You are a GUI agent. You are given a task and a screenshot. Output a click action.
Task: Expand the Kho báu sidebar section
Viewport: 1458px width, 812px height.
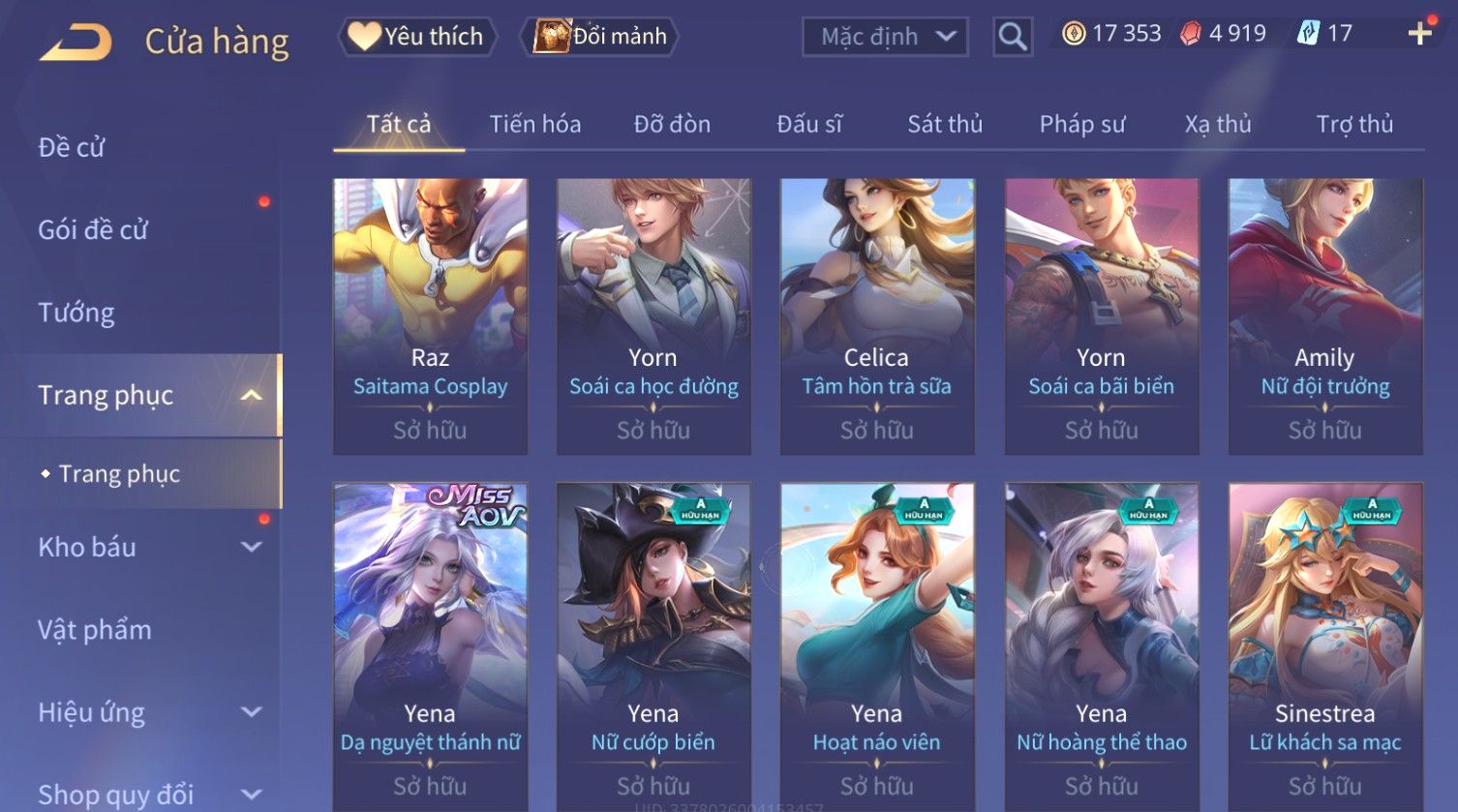[x=251, y=547]
